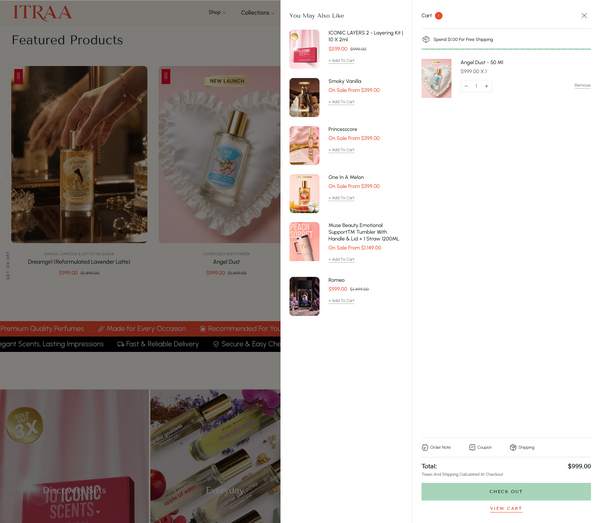Decrease Angel Dust quantity with minus
The height and width of the screenshot is (523, 600).
point(466,86)
